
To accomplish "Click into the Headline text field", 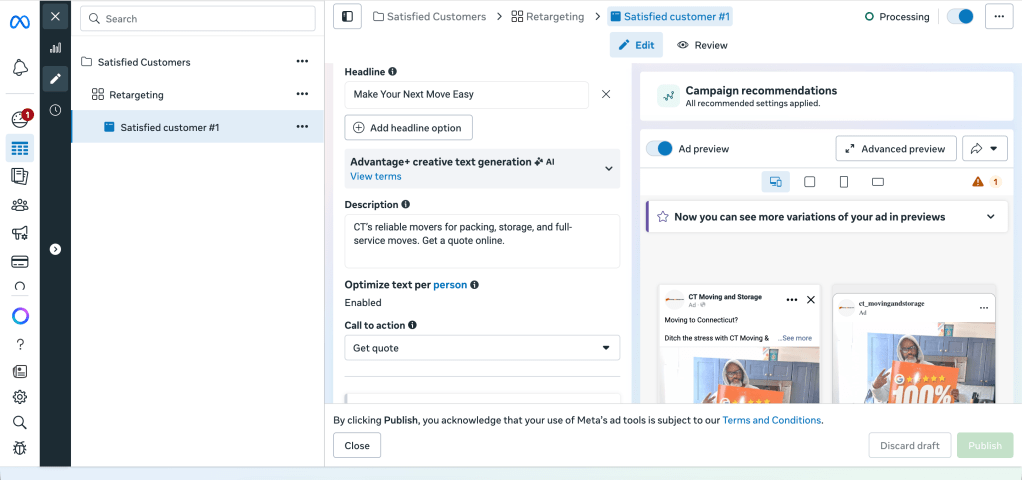I will [466, 95].
